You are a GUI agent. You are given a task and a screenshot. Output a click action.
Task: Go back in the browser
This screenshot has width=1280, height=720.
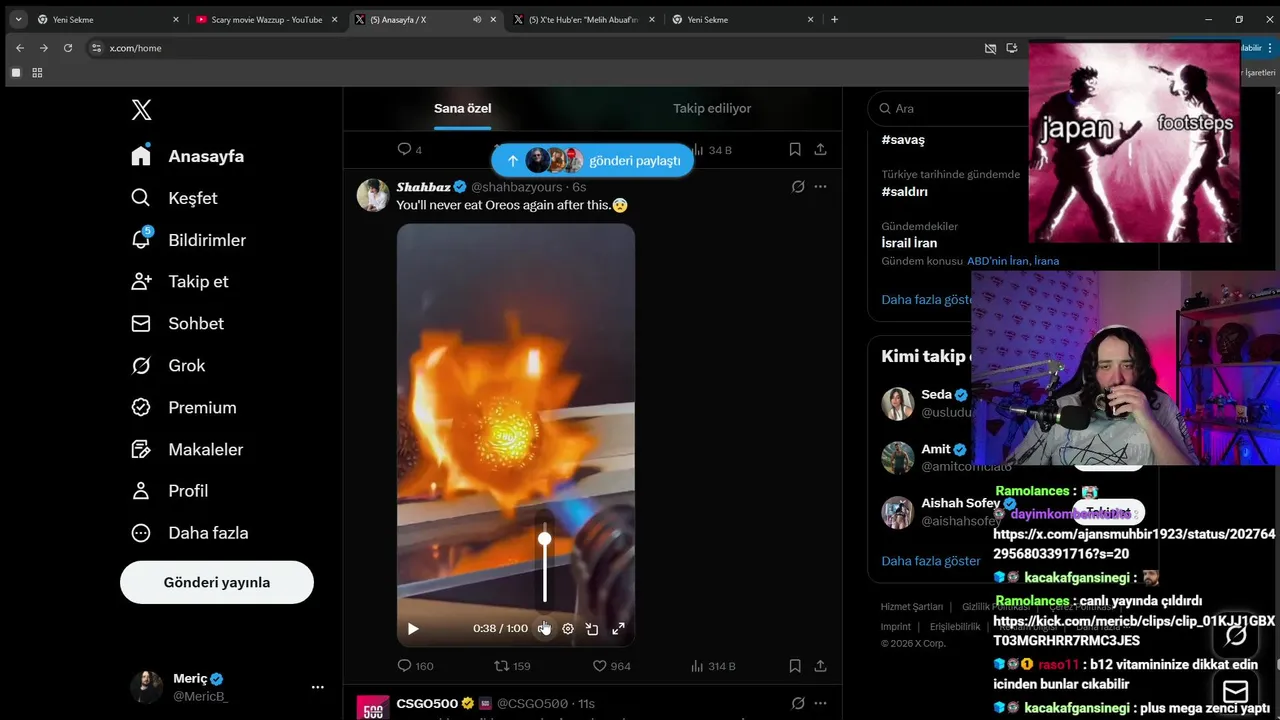tap(20, 48)
